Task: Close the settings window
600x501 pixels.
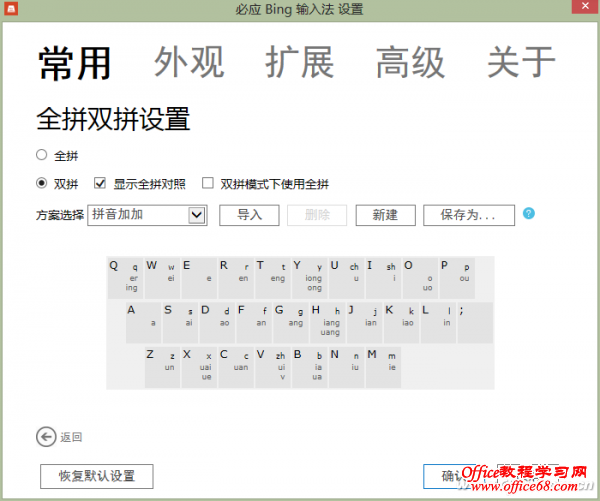Action: coord(585,7)
